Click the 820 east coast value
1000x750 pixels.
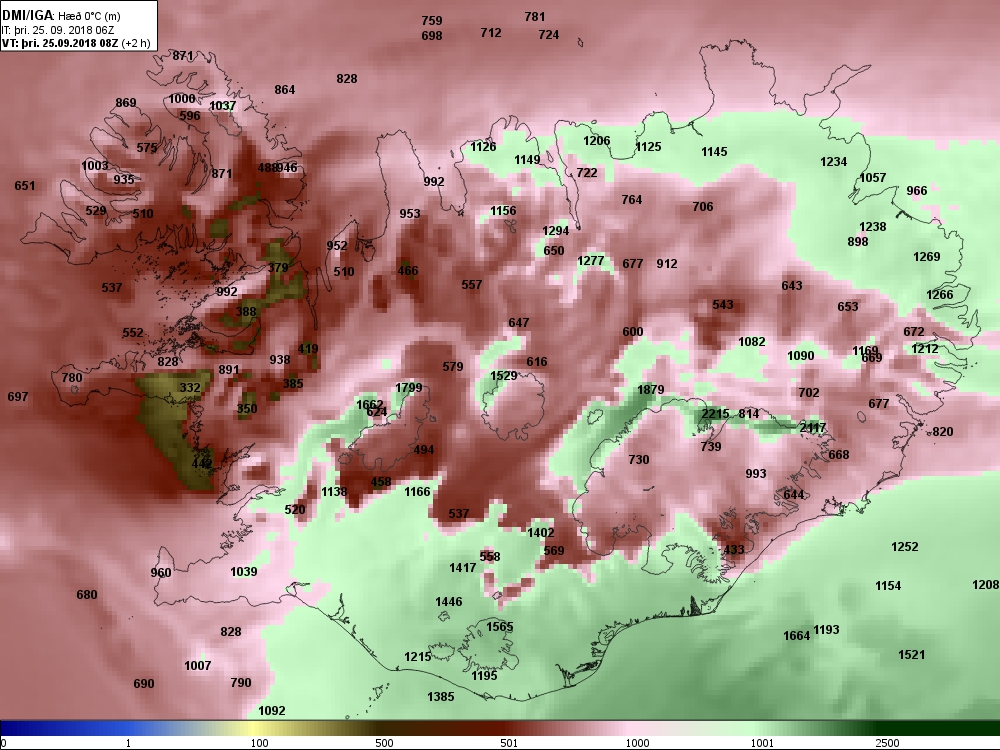pyautogui.click(x=943, y=432)
